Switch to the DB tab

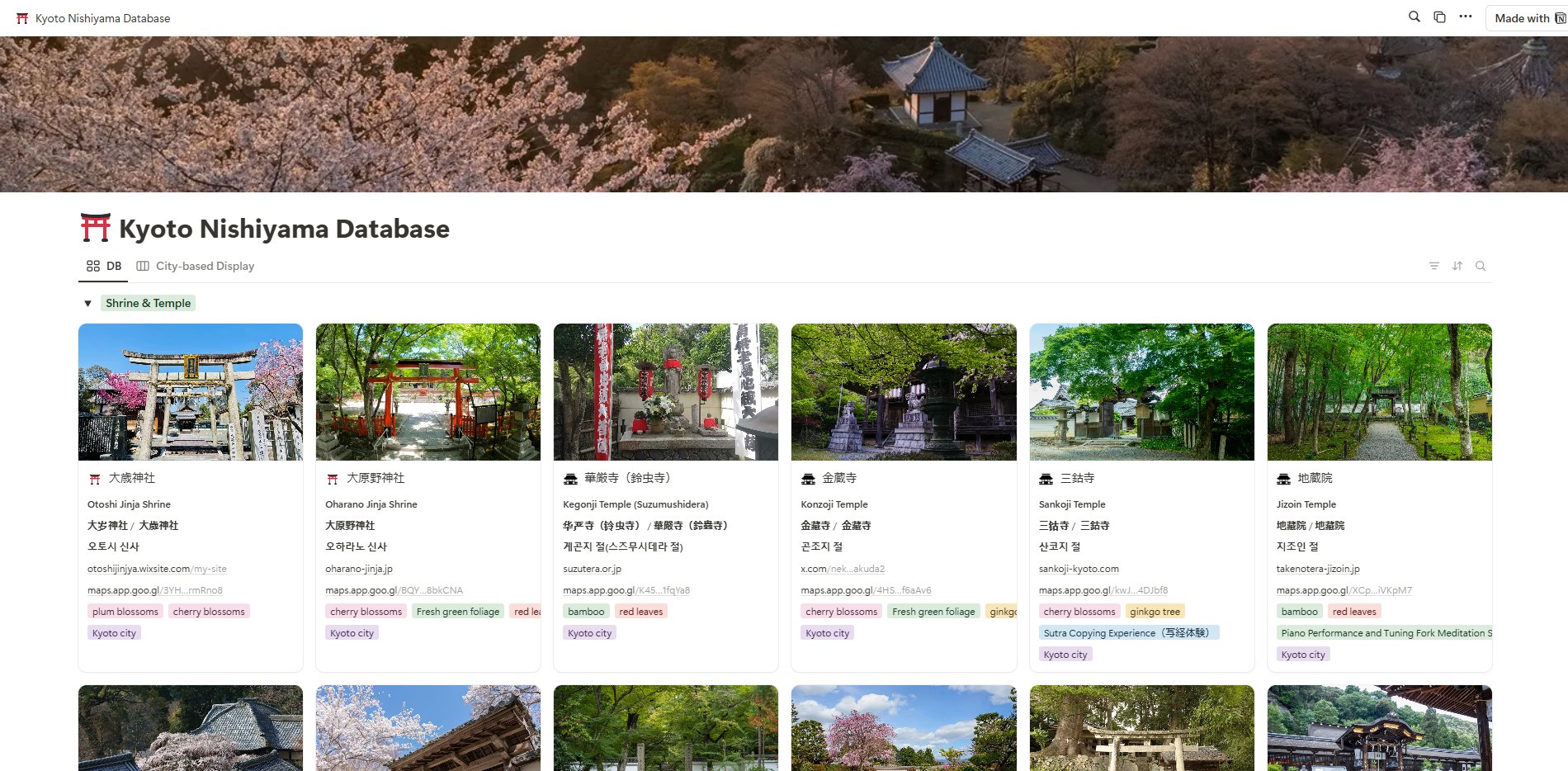pos(104,266)
